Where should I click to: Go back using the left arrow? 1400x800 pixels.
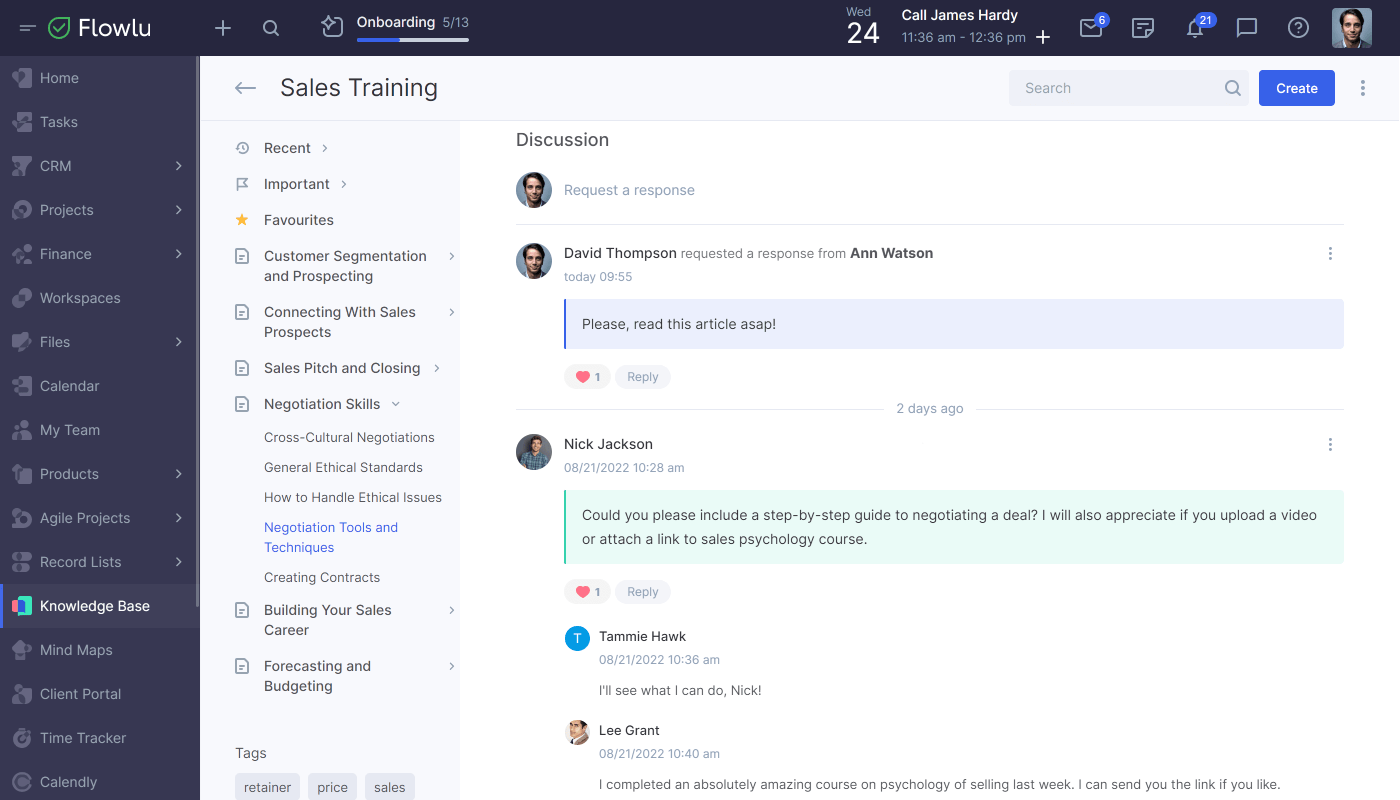pyautogui.click(x=245, y=88)
